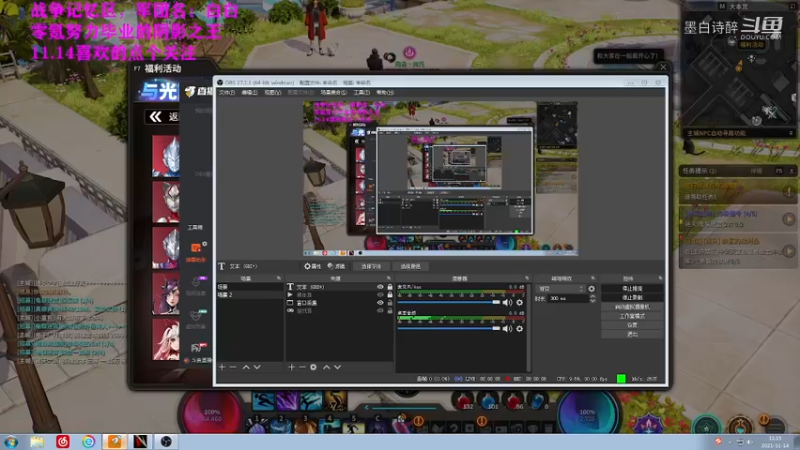Click 退出 exit button in controls
Image resolution: width=800 pixels, height=450 pixels.
[632, 334]
